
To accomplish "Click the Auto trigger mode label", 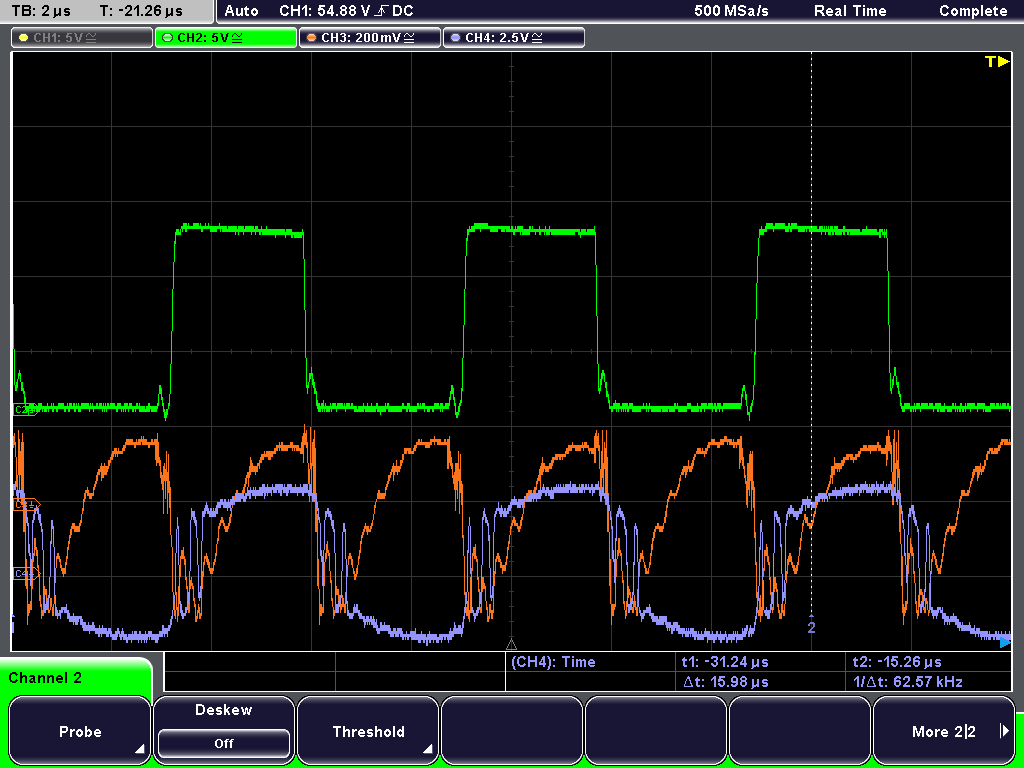I will [242, 11].
